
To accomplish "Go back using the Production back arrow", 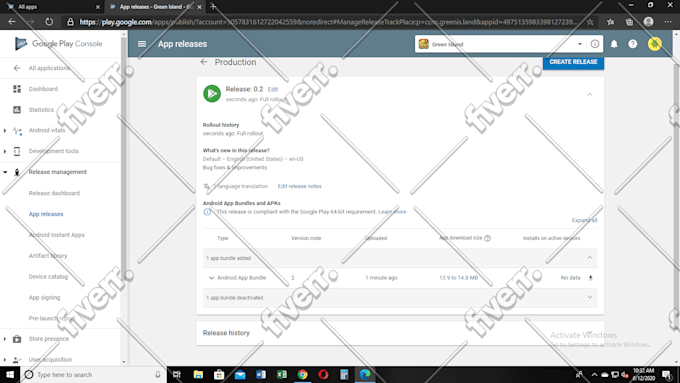I will point(204,62).
